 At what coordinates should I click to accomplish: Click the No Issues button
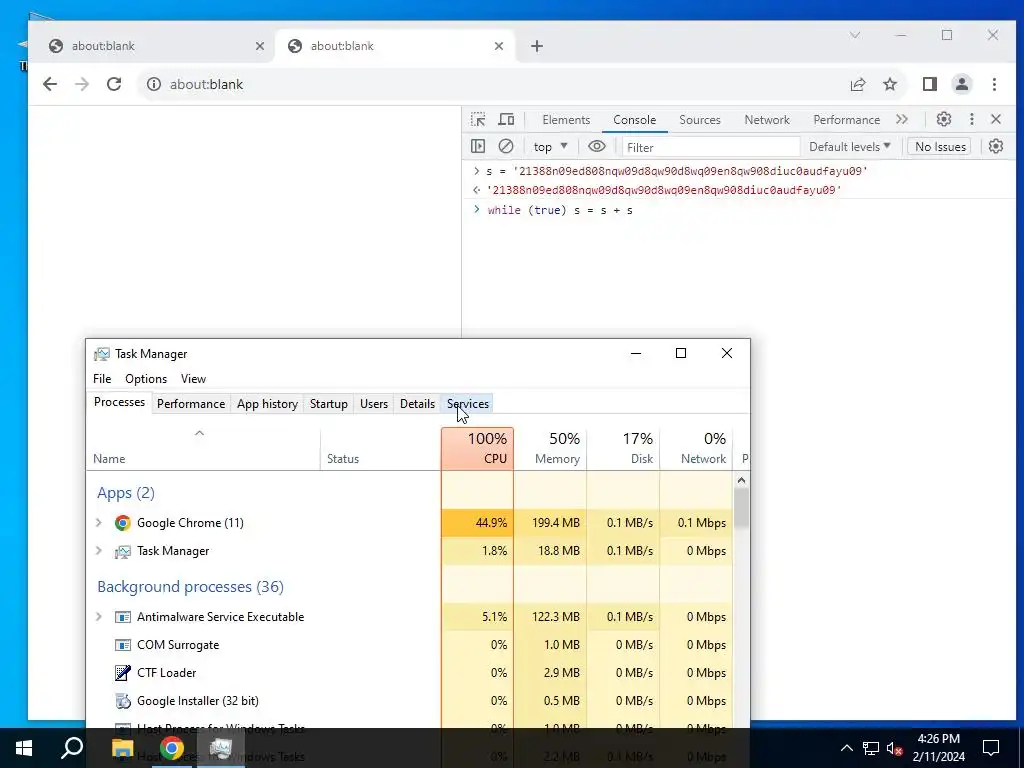(940, 147)
